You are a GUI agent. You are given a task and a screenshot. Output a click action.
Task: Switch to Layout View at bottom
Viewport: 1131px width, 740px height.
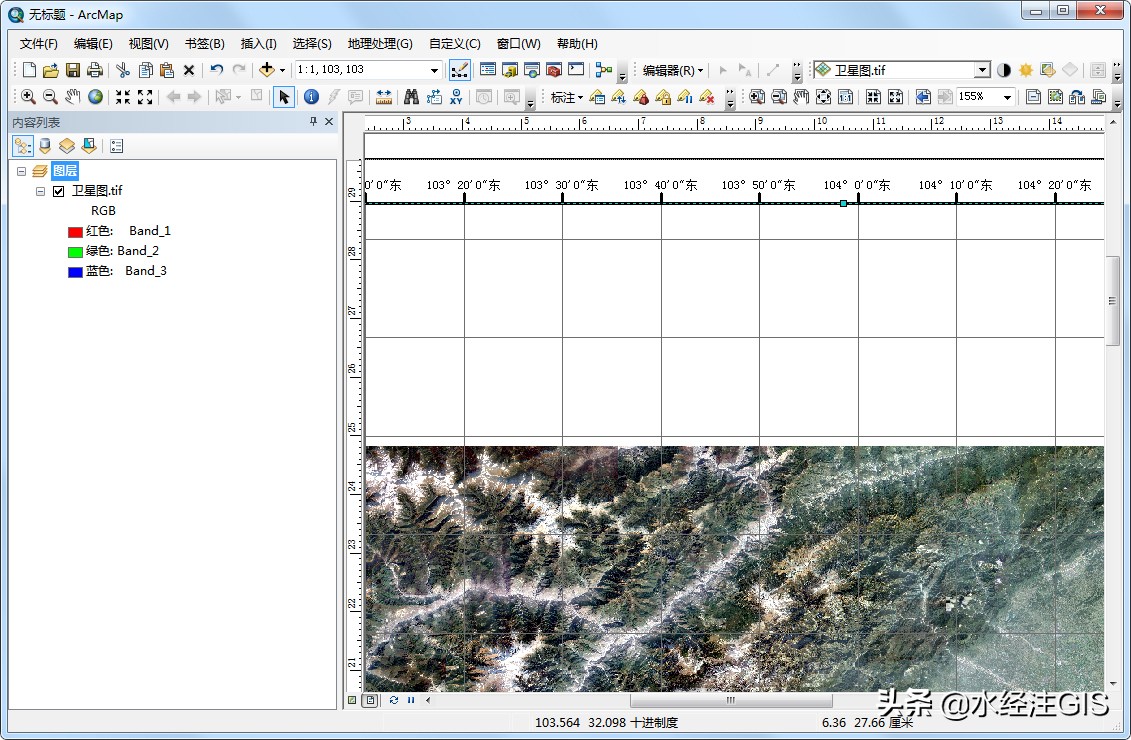pos(370,700)
